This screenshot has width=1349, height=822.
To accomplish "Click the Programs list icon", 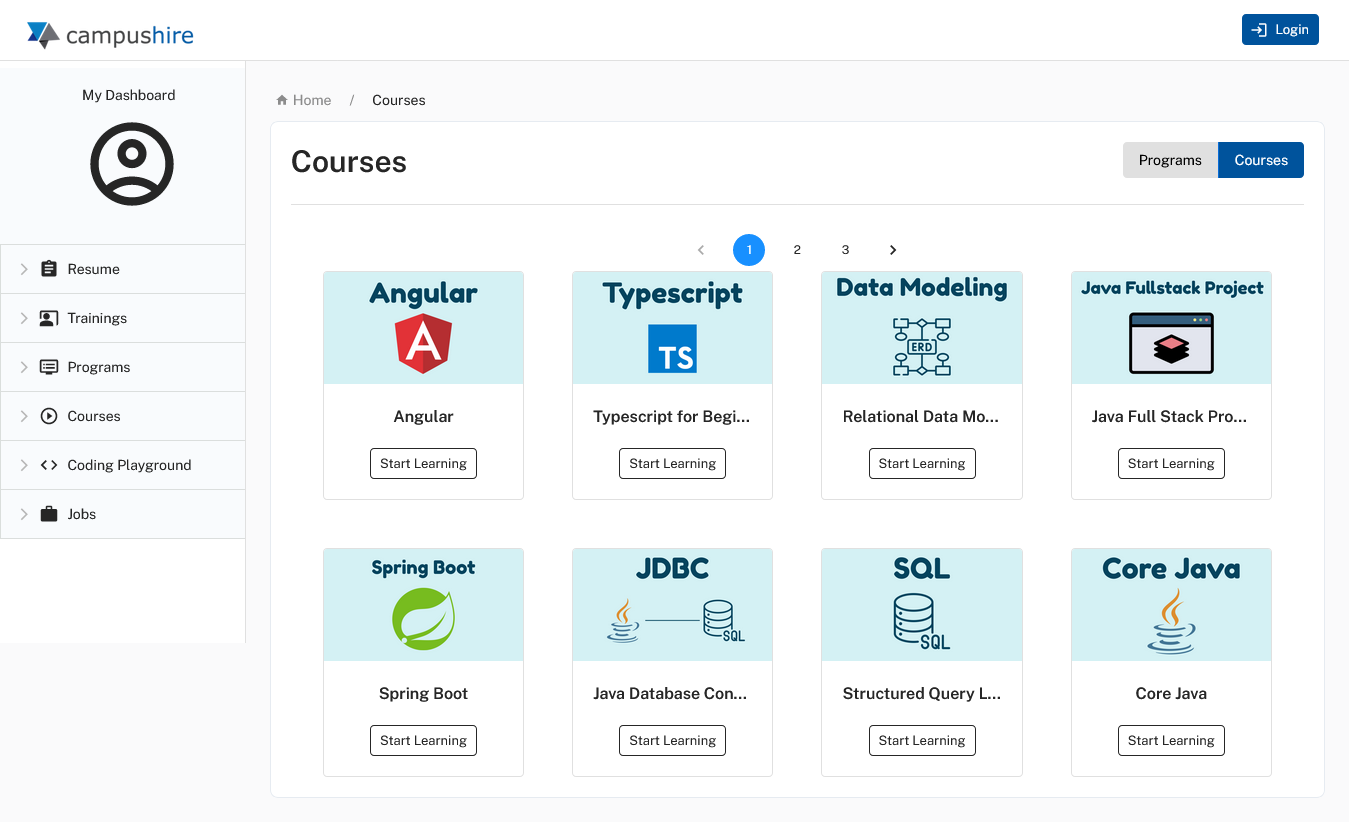I will tap(48, 367).
